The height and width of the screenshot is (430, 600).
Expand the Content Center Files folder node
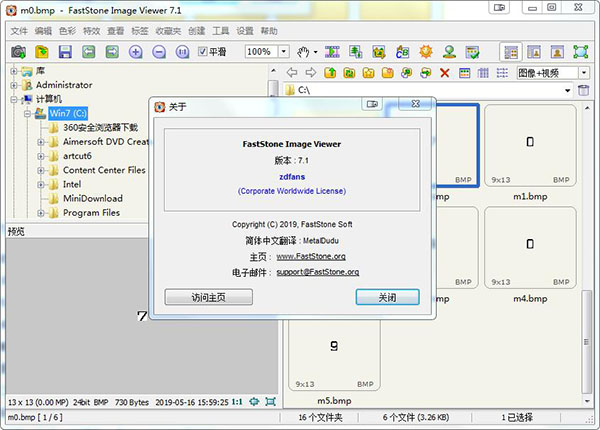coord(41,171)
